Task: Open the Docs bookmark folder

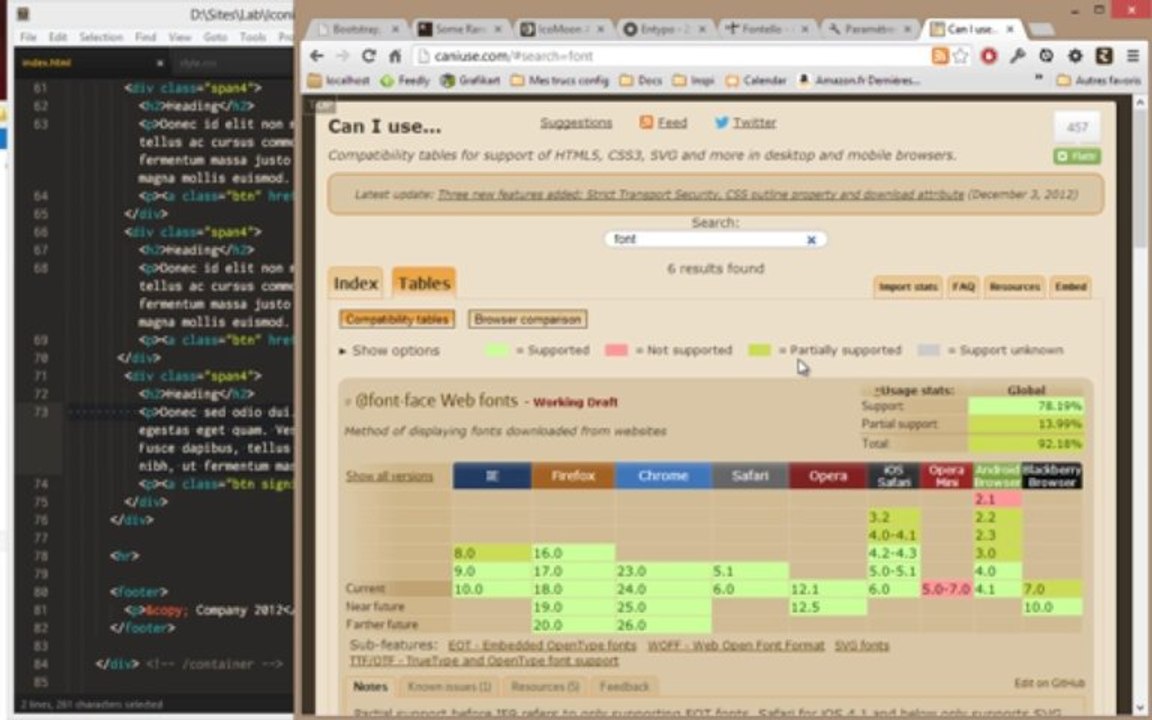Action: pos(641,80)
